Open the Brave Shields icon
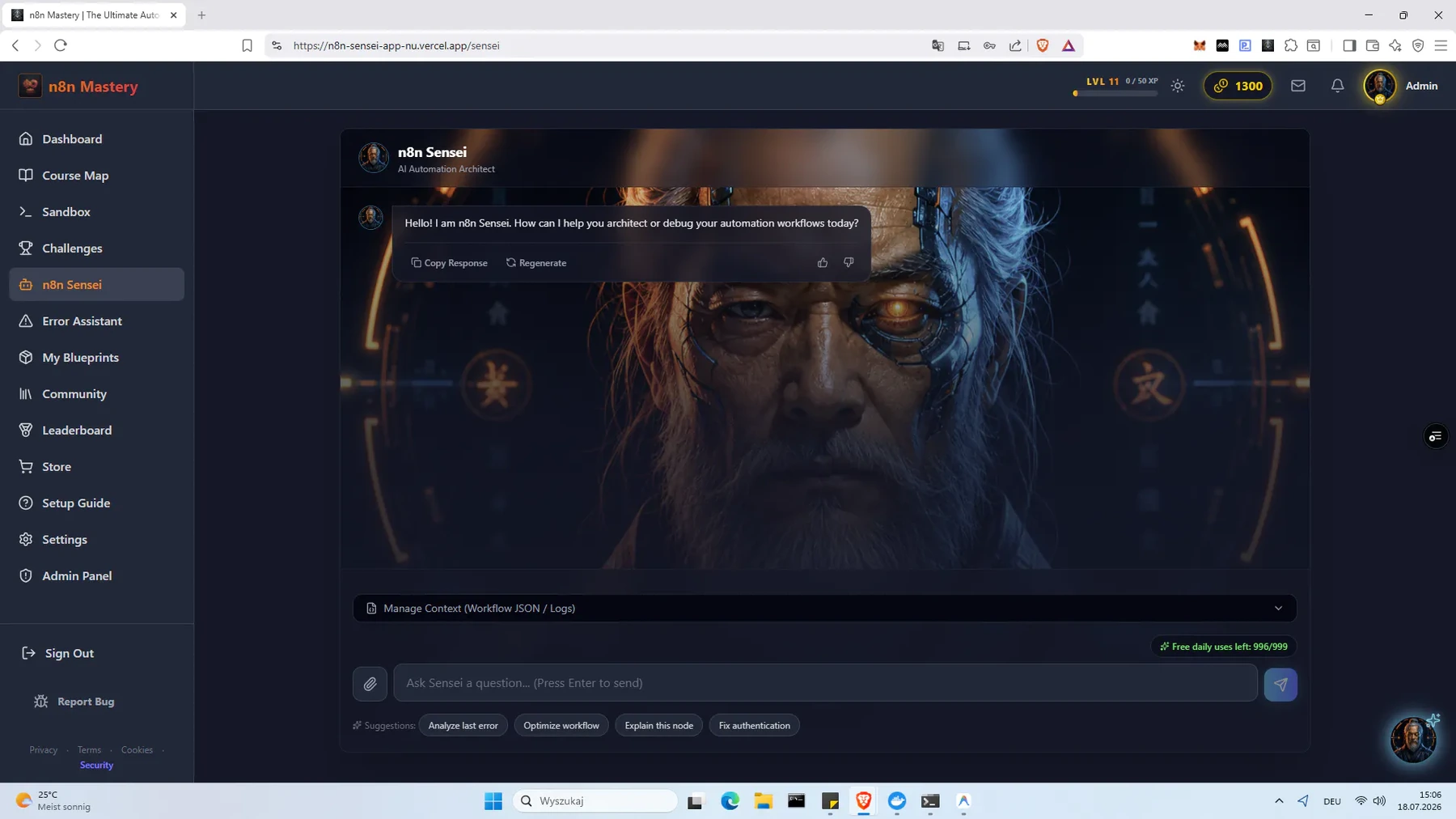 click(x=1043, y=46)
